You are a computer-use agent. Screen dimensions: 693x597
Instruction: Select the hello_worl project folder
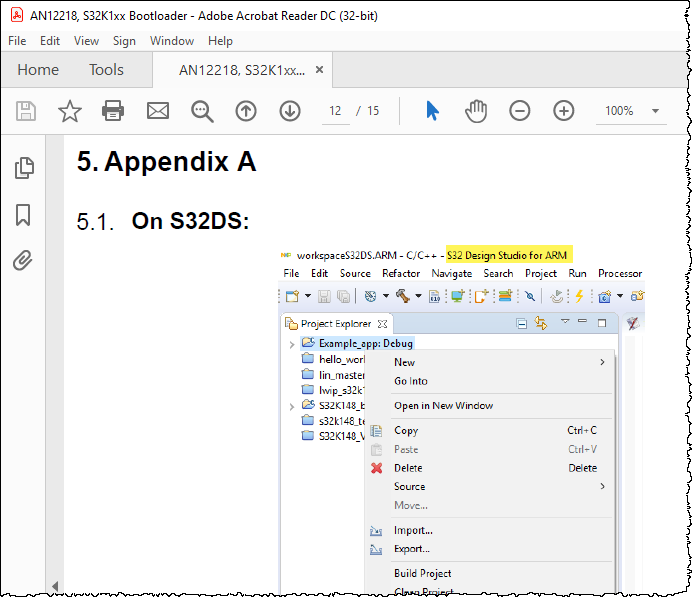pyautogui.click(x=334, y=359)
